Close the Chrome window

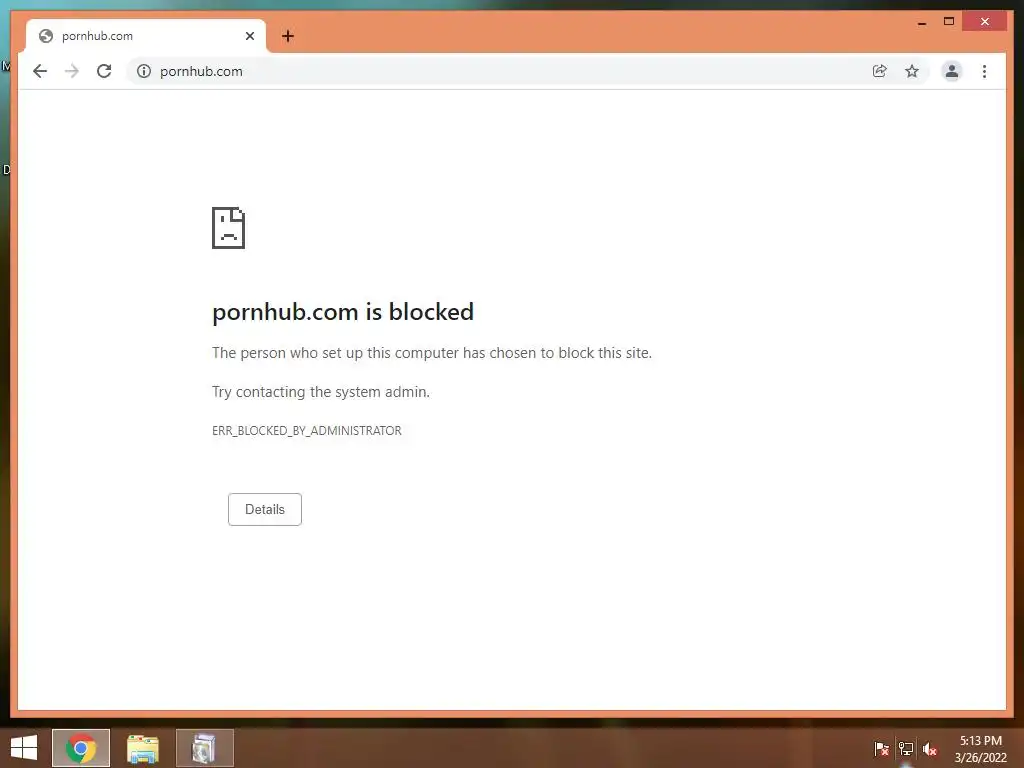[985, 22]
